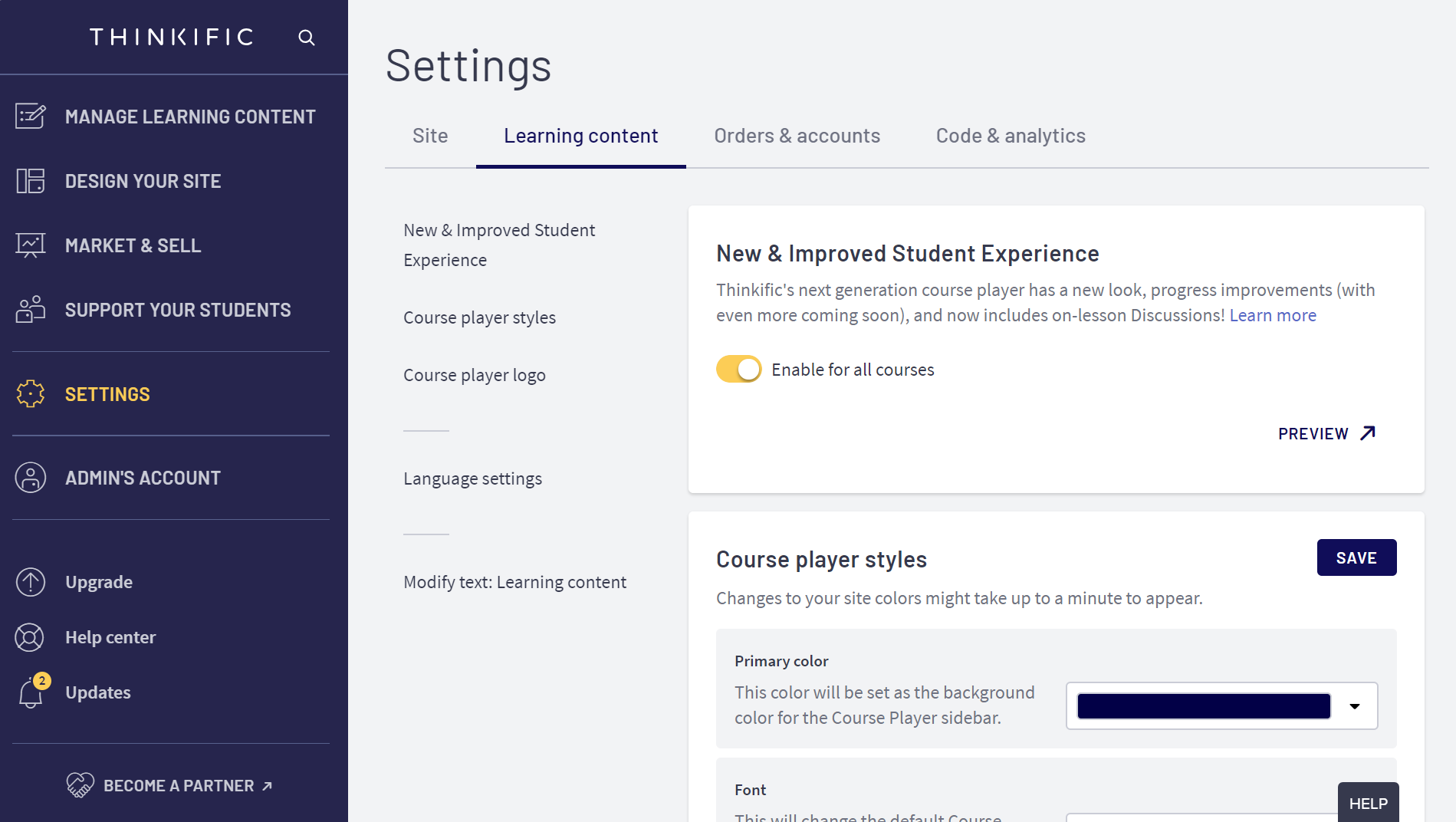
Task: Click Become a Partner link
Action: click(x=179, y=785)
